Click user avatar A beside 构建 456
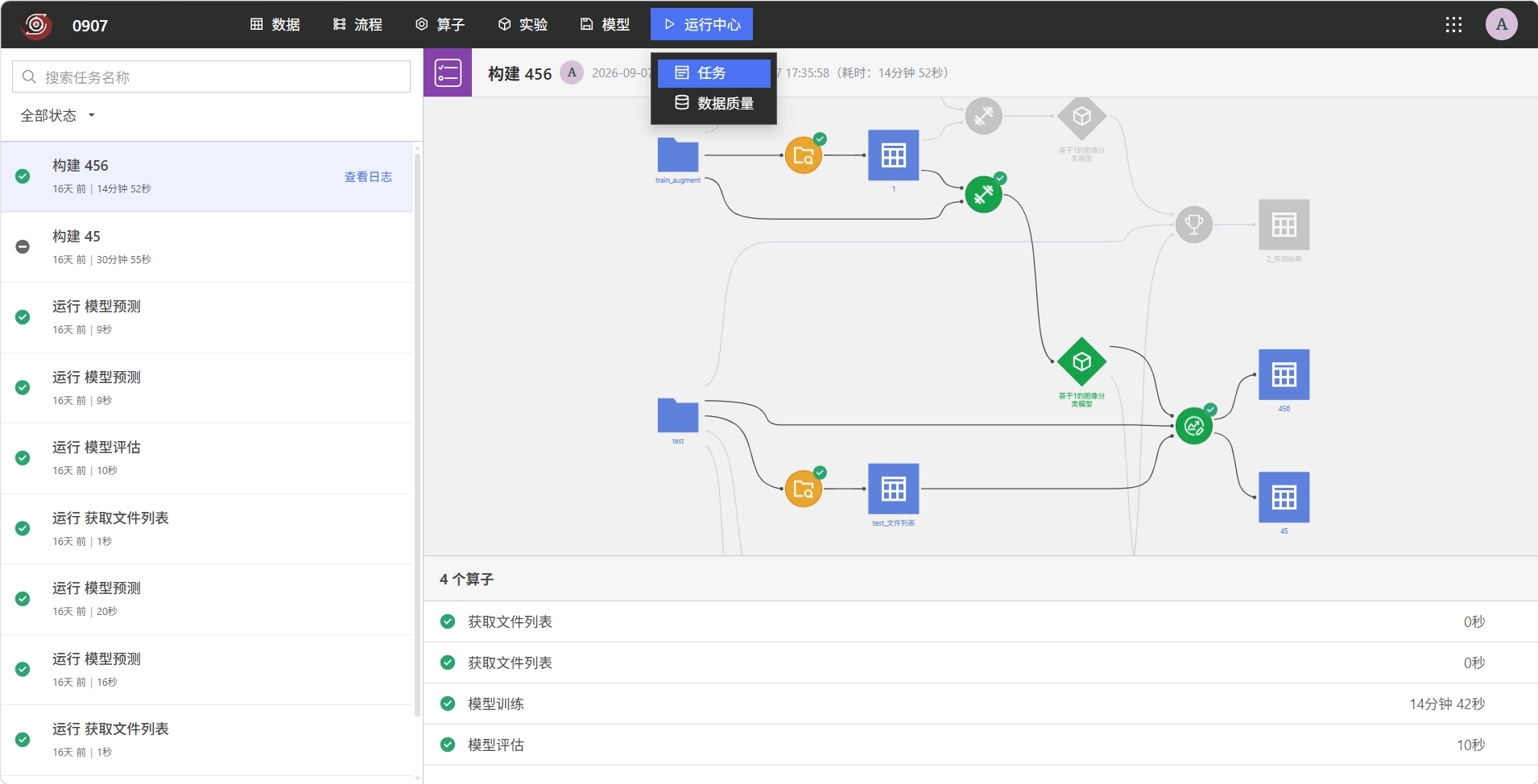This screenshot has height=784, width=1538. (x=572, y=72)
